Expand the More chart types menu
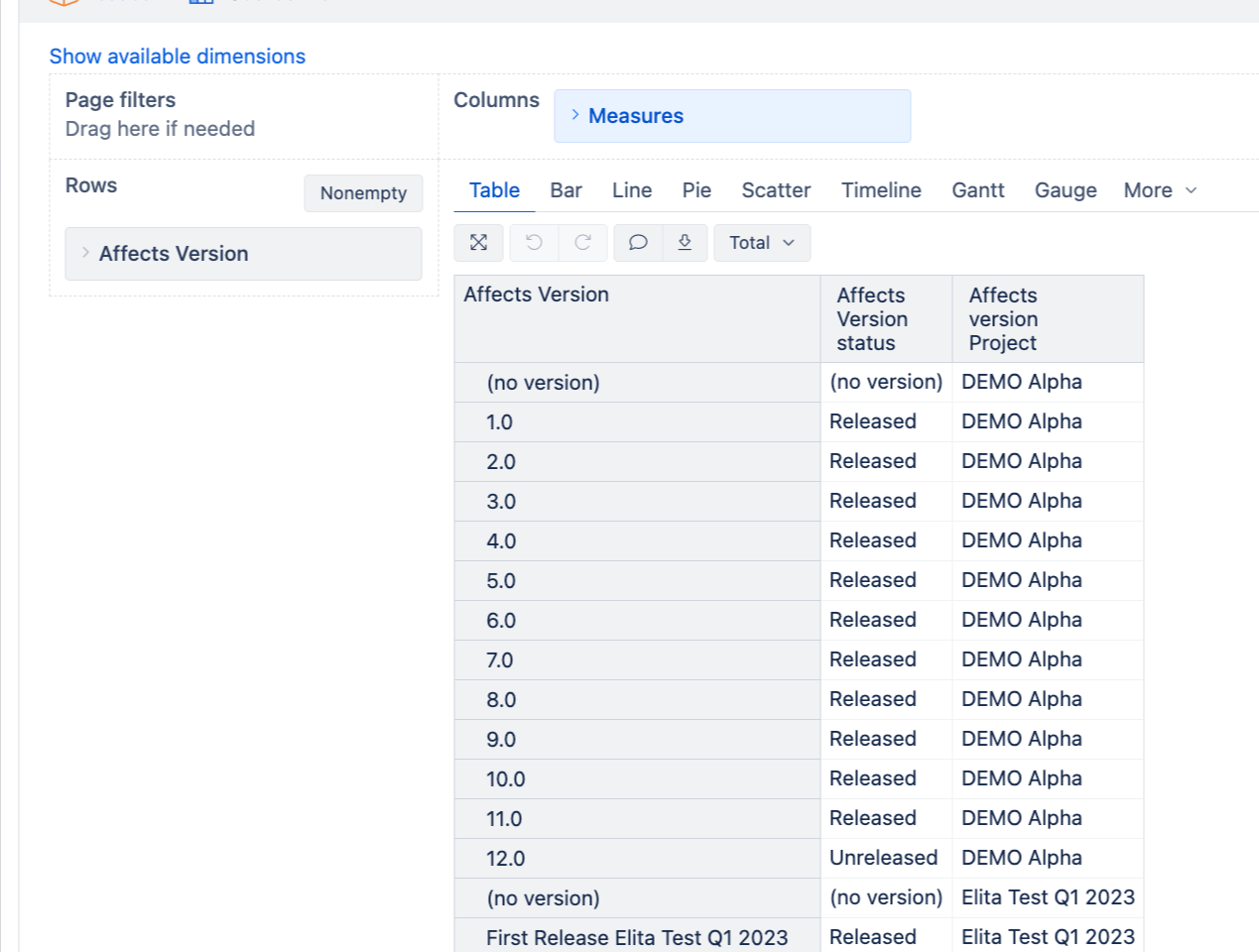The image size is (1259, 952). point(1159,190)
